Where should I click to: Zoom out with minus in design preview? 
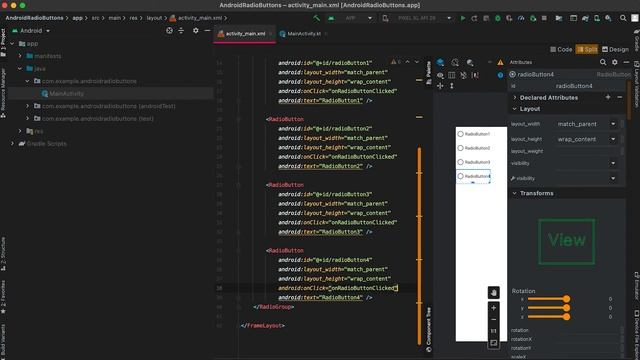(493, 320)
